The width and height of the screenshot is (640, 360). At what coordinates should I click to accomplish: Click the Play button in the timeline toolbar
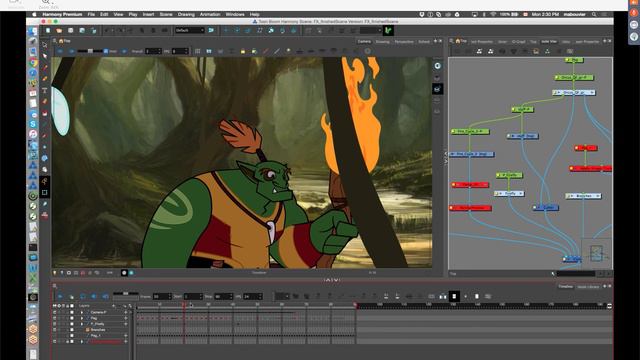pyautogui.click(x=60, y=296)
